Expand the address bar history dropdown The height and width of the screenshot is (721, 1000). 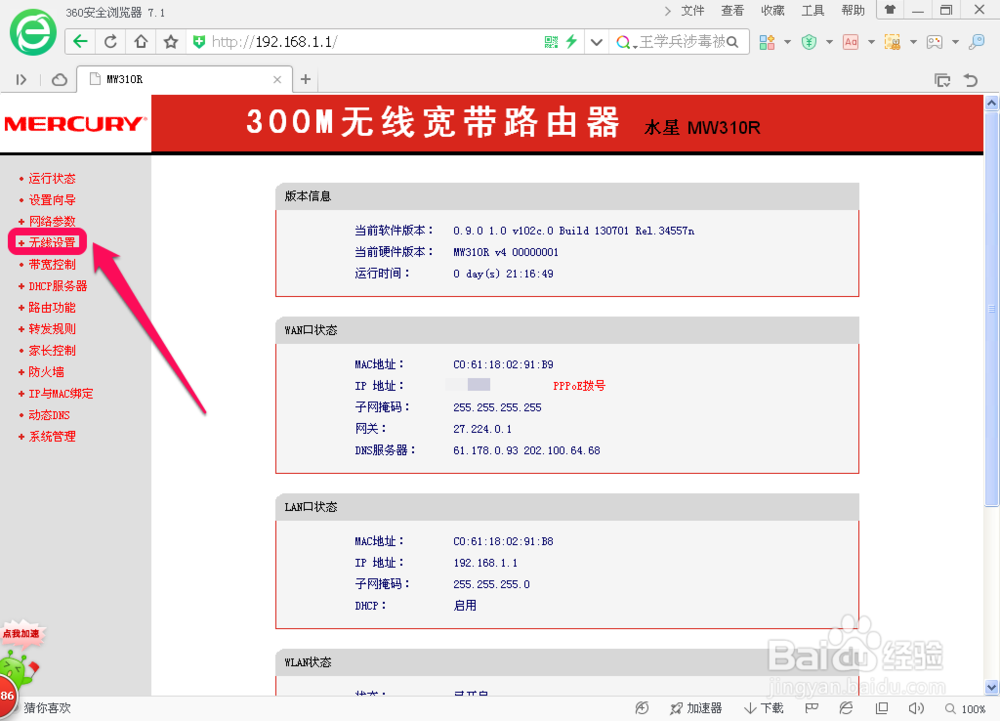(596, 42)
